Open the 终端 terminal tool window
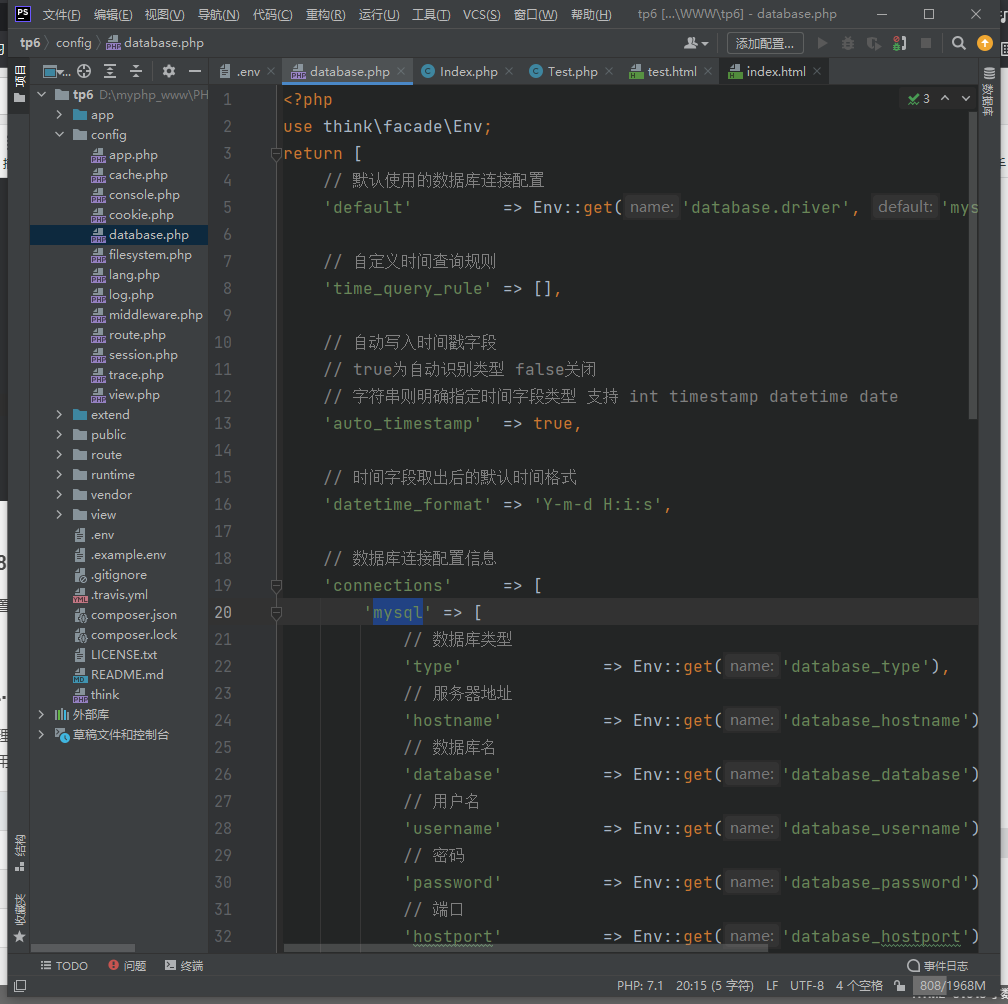 [x=184, y=965]
